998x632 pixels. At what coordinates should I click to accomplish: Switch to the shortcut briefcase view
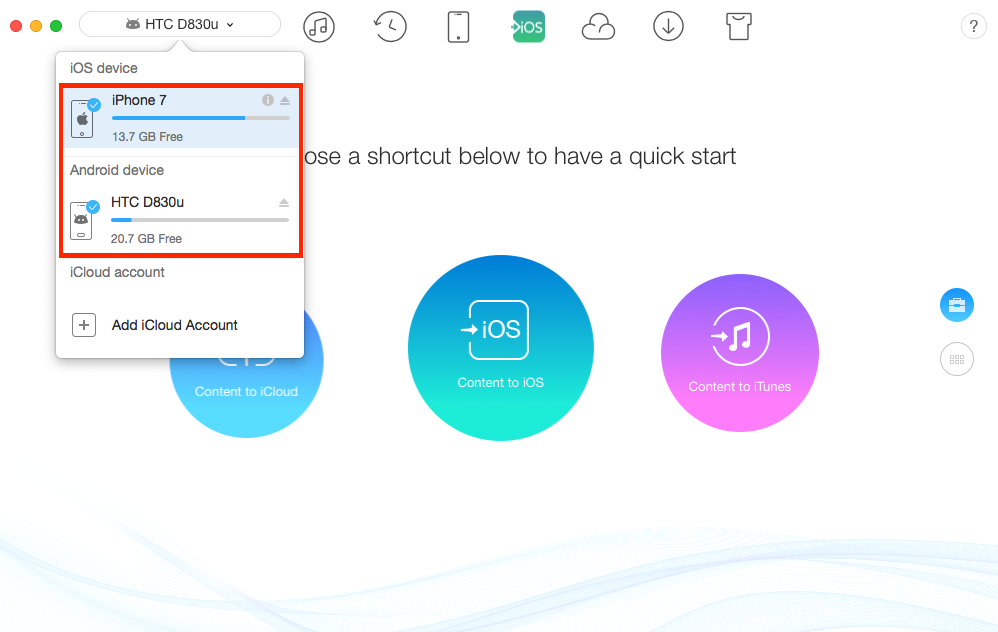(957, 305)
